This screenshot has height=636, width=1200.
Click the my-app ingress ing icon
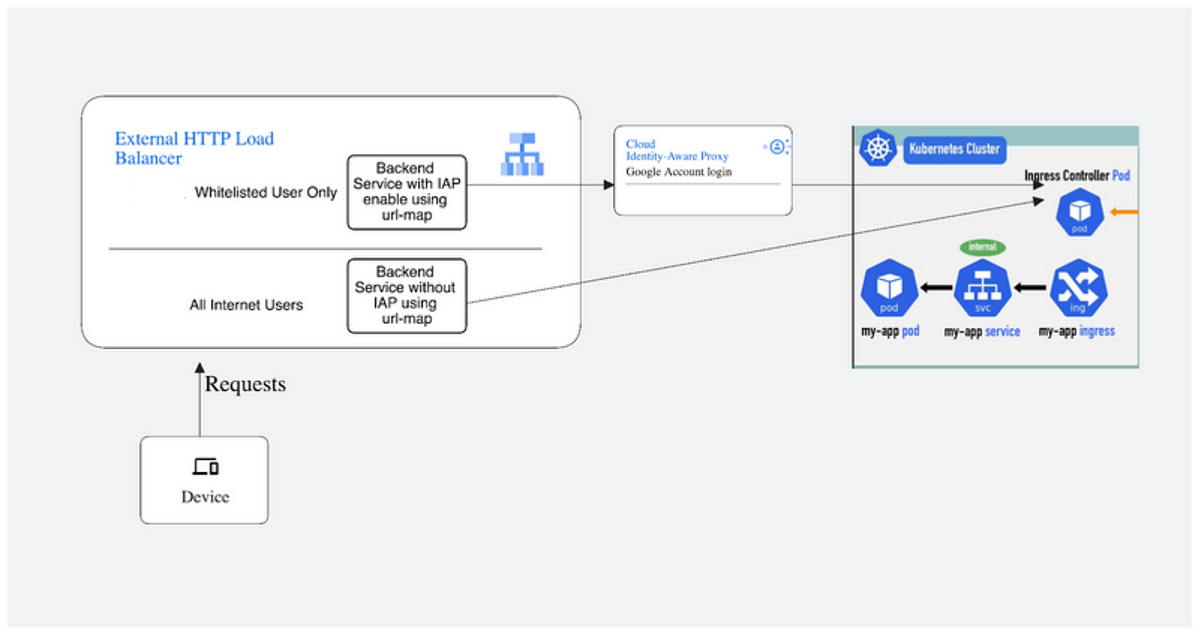[1077, 288]
